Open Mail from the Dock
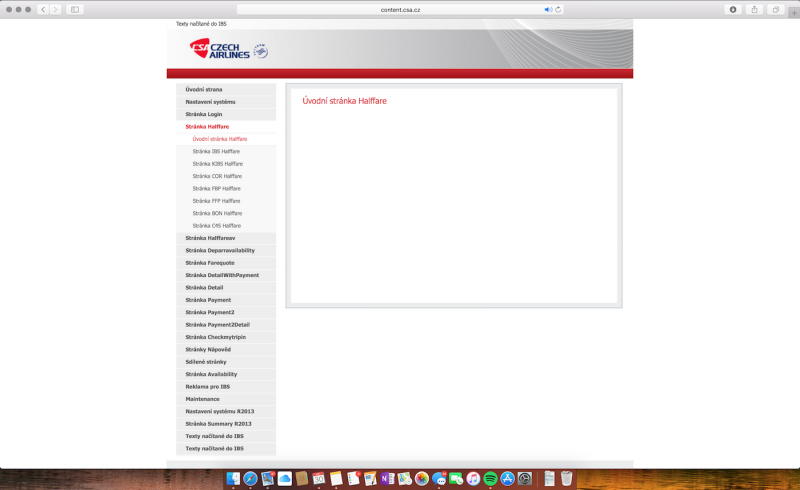This screenshot has height=490, width=800. tap(268, 478)
